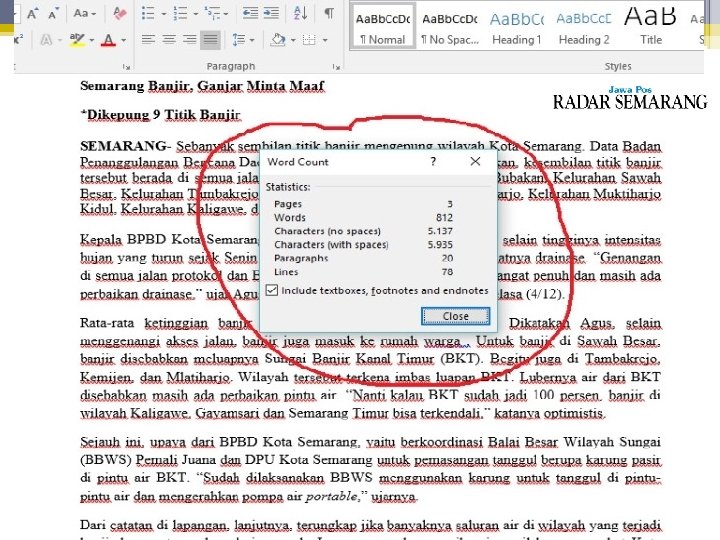Click the Decrease Indent icon
Screen dimensions: 720x540
[250, 14]
